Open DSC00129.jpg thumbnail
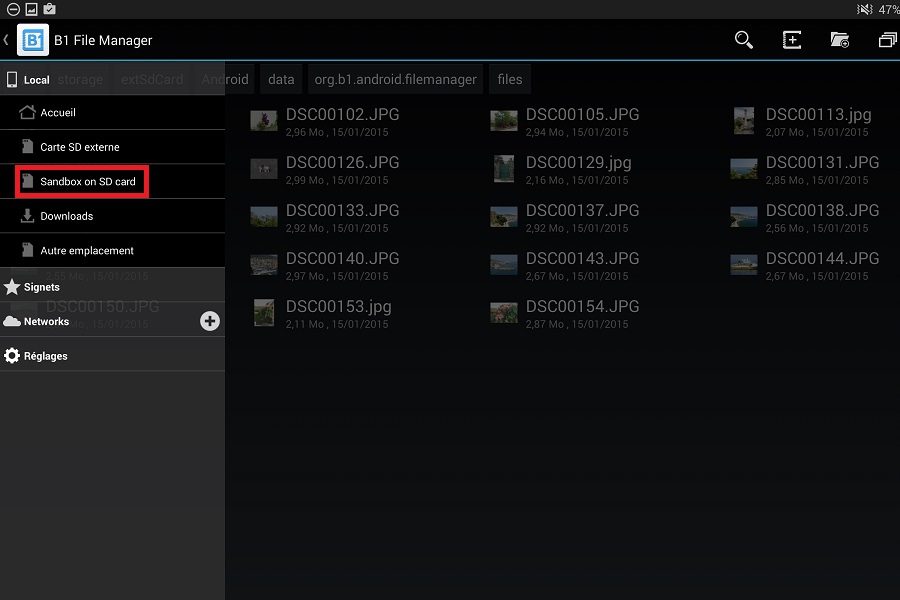 [x=504, y=169]
